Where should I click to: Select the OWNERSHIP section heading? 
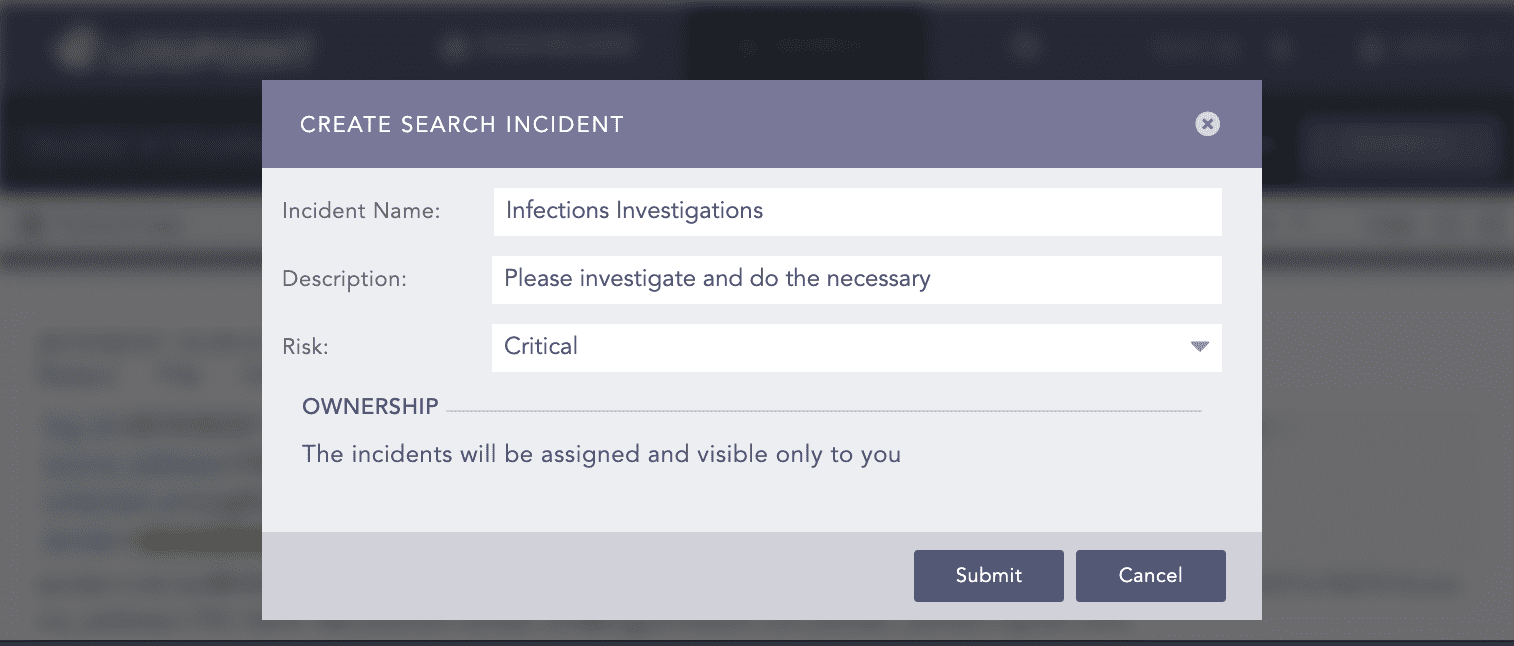(x=370, y=406)
